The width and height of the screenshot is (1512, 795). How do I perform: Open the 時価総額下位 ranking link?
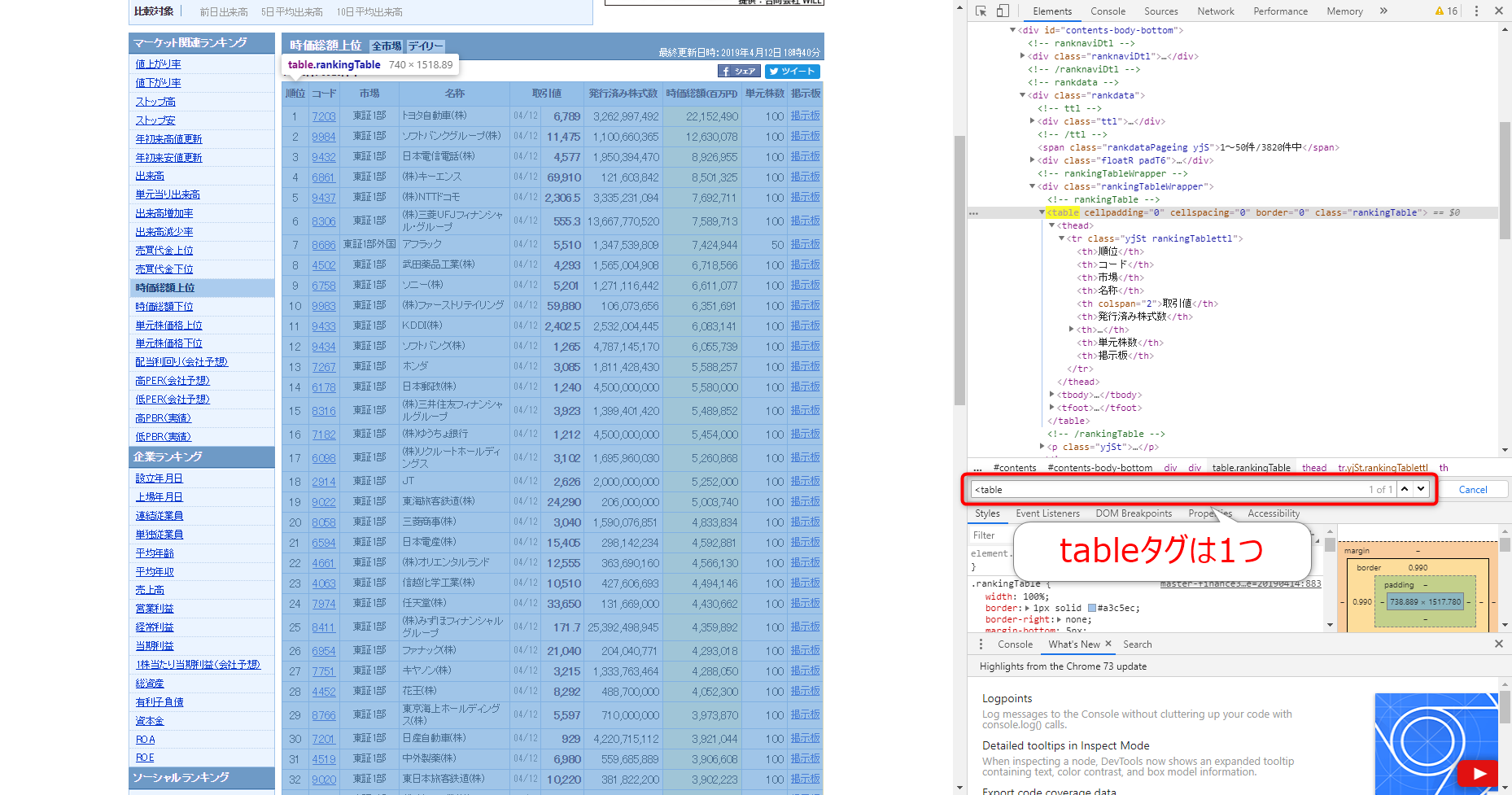[x=164, y=307]
